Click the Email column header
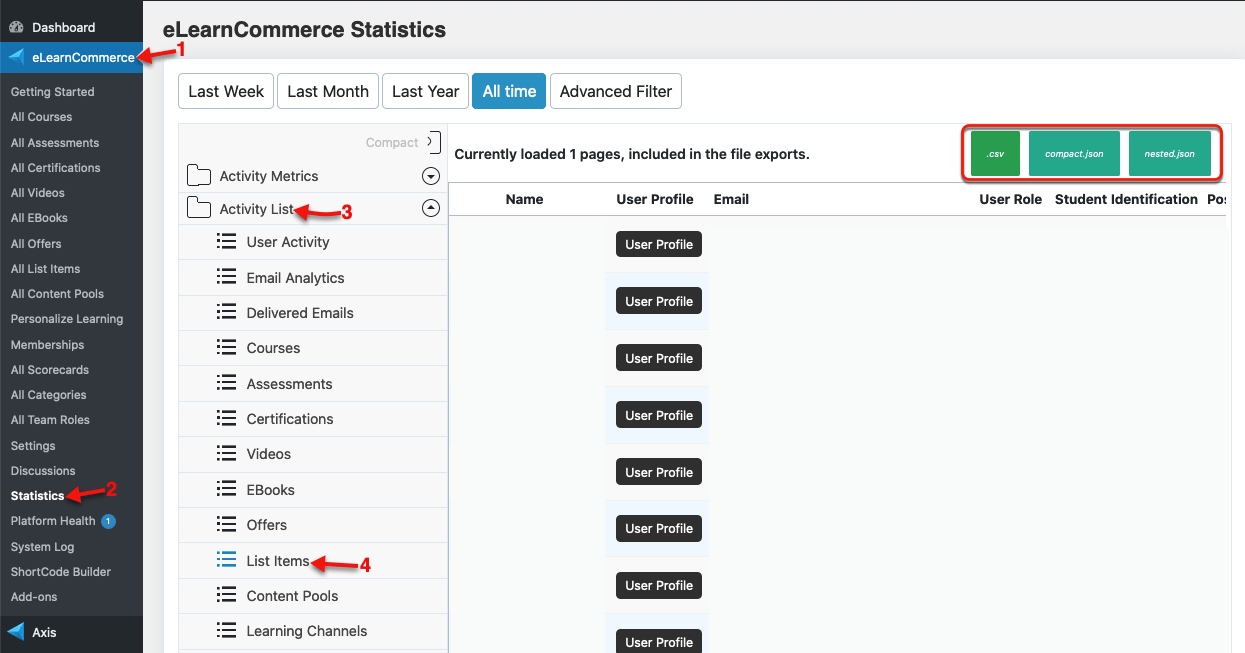The width and height of the screenshot is (1245, 653). click(x=731, y=199)
